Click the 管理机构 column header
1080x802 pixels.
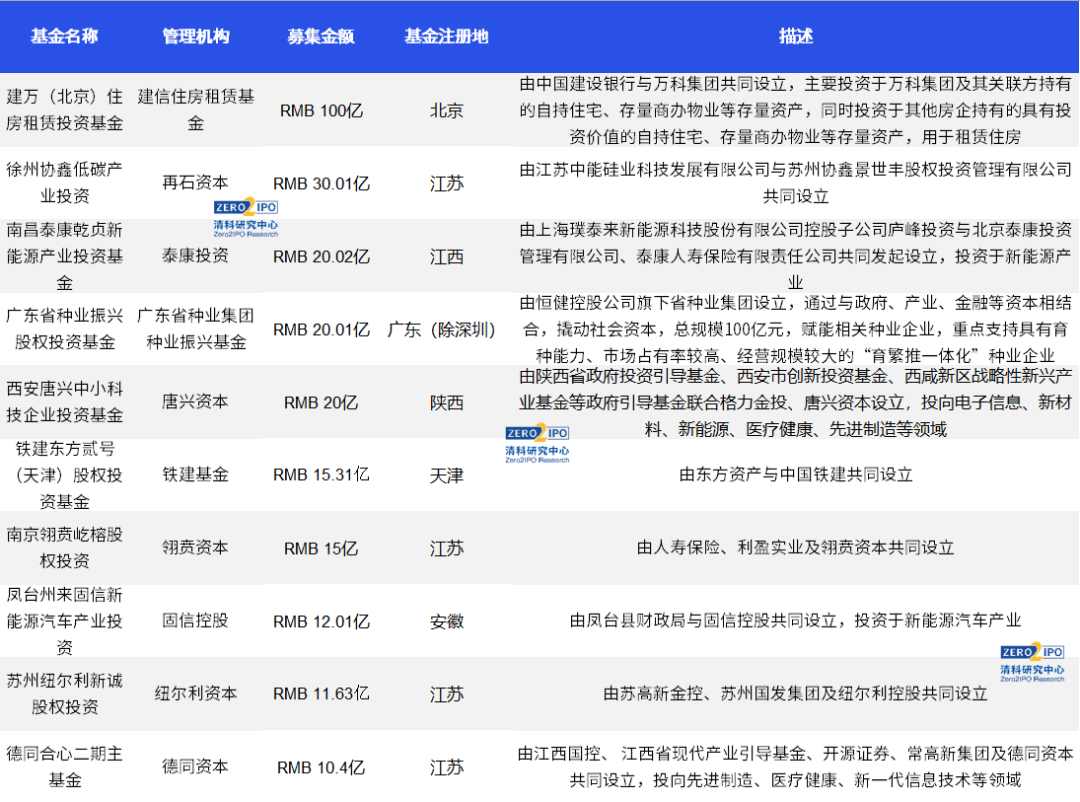[196, 36]
